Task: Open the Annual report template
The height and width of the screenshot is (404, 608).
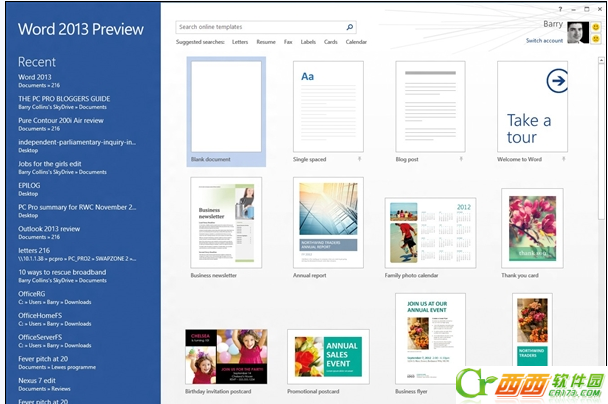Action: pos(328,223)
